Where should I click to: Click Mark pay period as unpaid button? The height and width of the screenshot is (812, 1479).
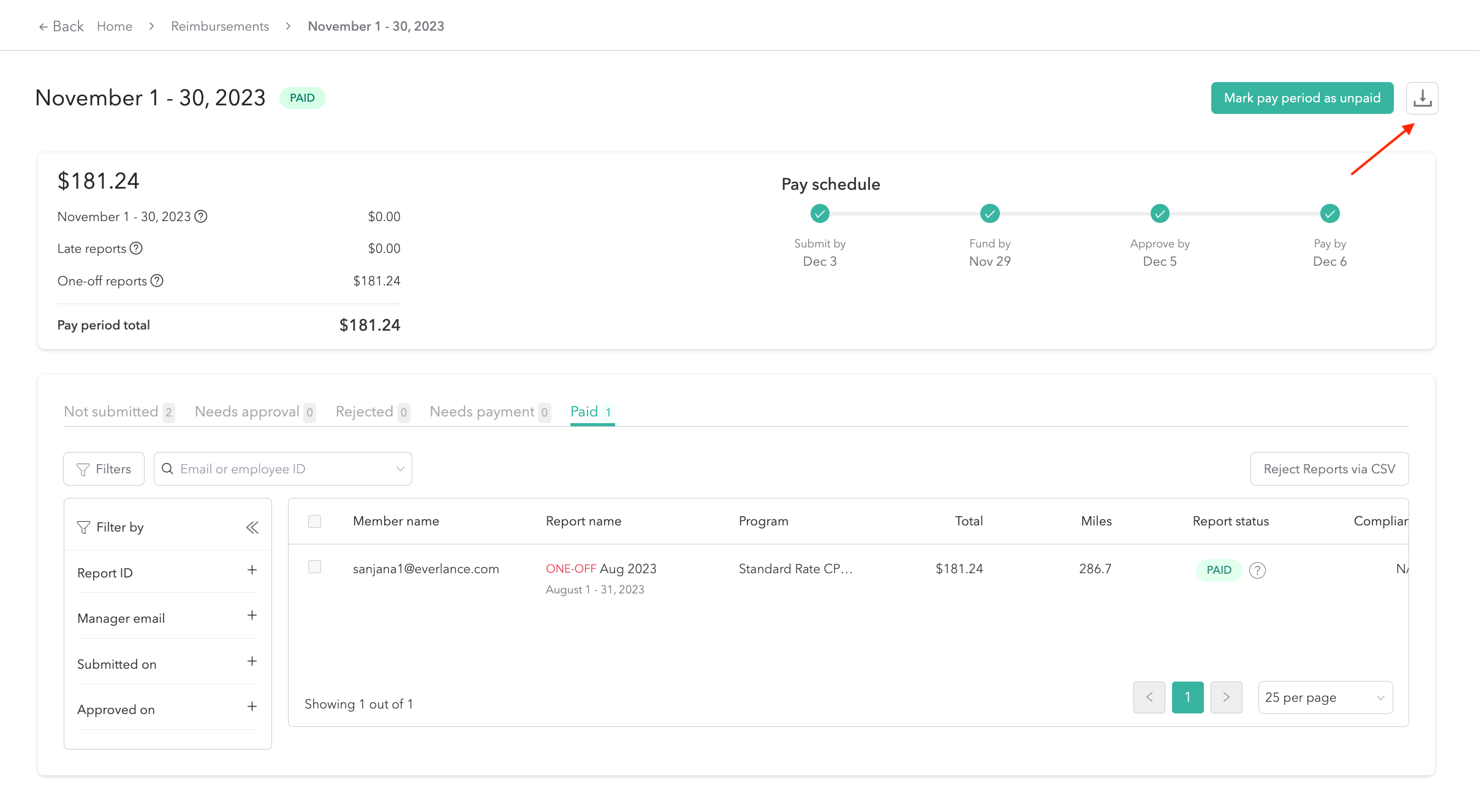point(1302,98)
